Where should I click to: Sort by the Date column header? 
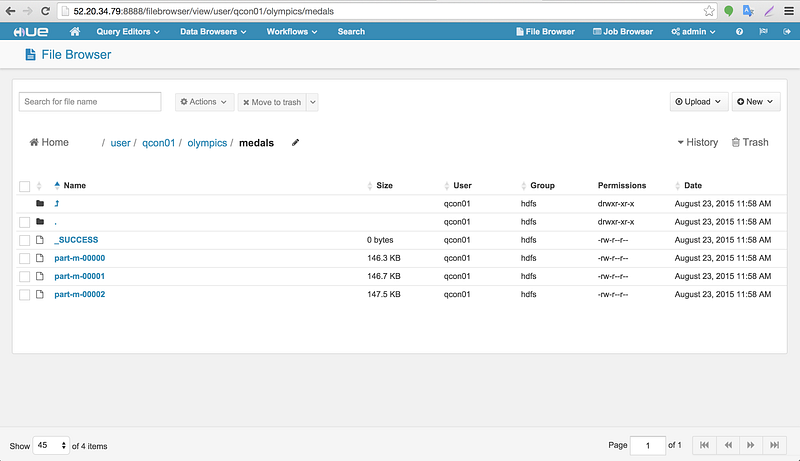pos(693,185)
